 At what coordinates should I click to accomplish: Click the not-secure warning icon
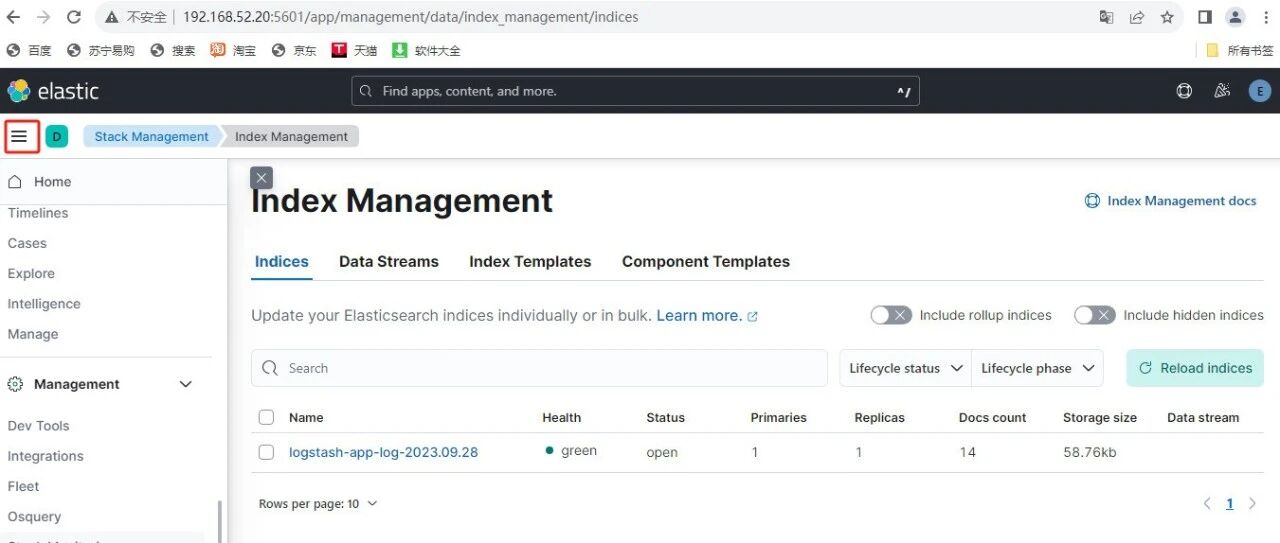click(113, 17)
